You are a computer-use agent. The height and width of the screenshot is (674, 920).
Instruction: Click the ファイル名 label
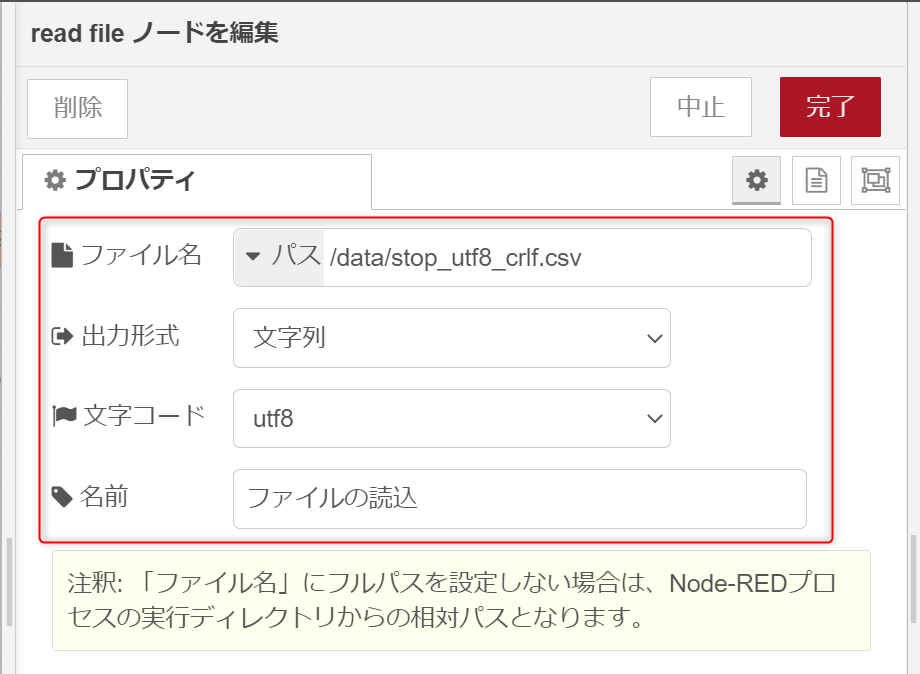click(x=141, y=255)
